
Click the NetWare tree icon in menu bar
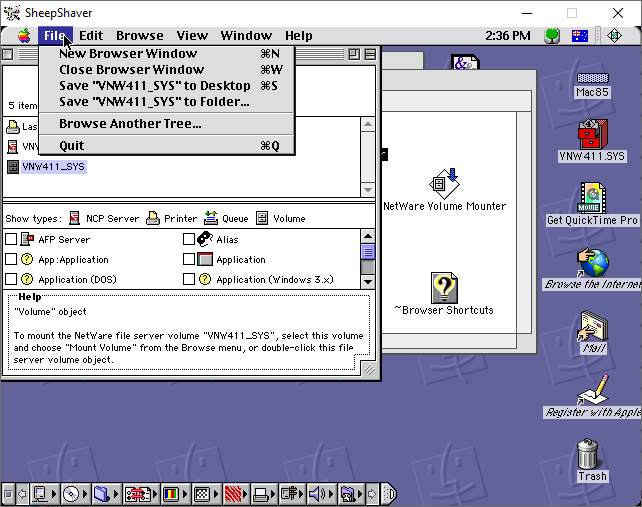(552, 36)
